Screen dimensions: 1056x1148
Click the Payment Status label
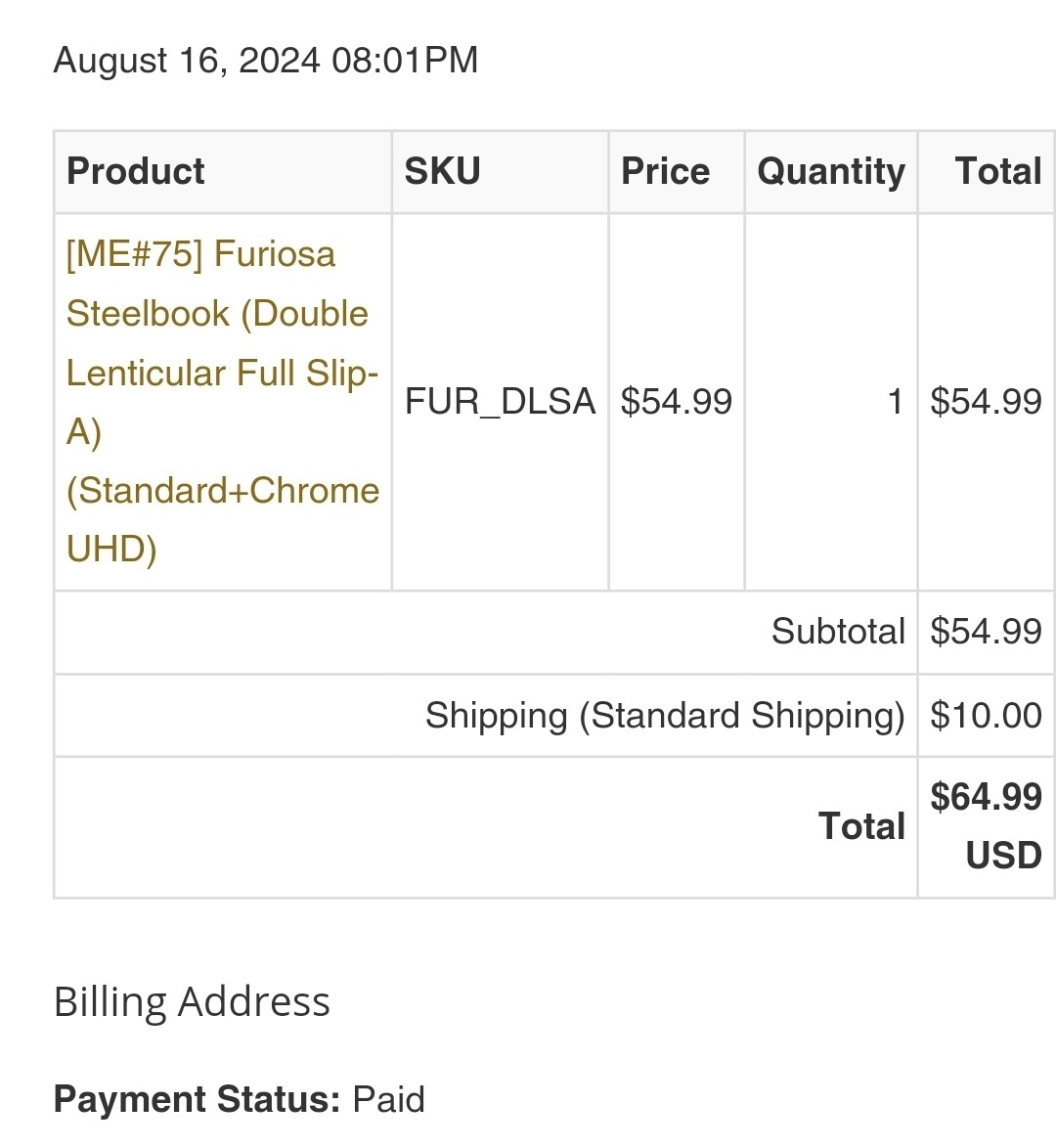[x=197, y=1099]
